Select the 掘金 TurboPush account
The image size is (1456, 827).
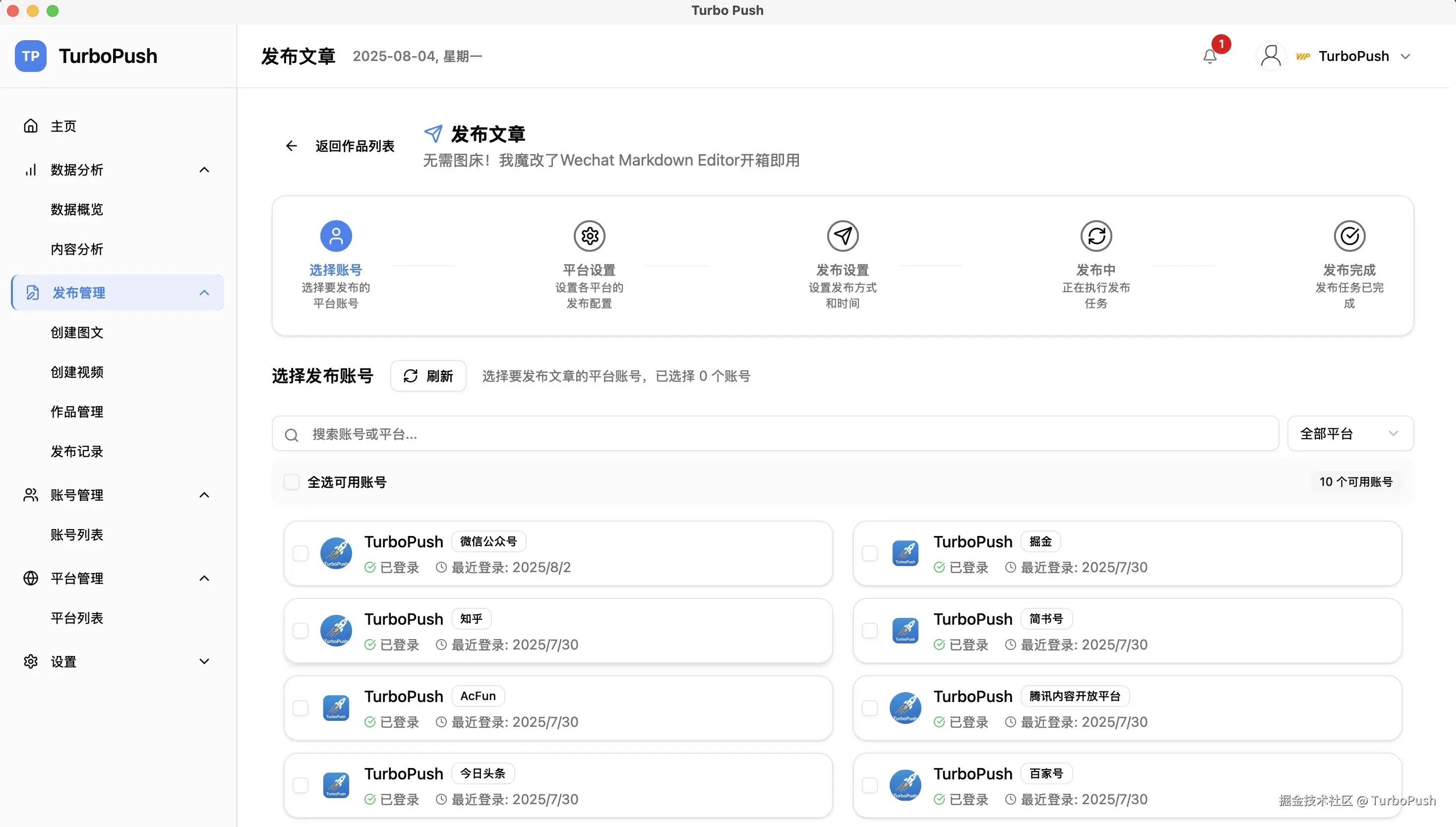(x=869, y=553)
